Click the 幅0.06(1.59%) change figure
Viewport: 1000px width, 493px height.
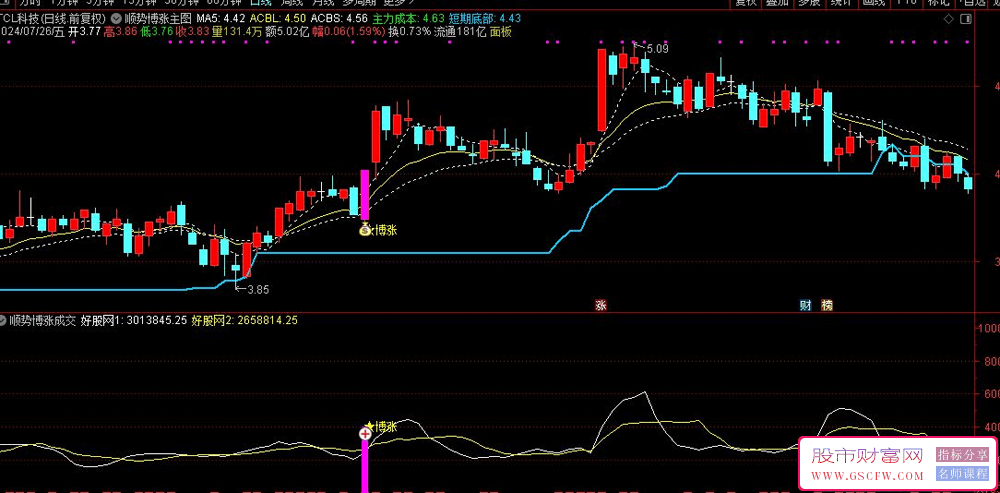(349, 31)
